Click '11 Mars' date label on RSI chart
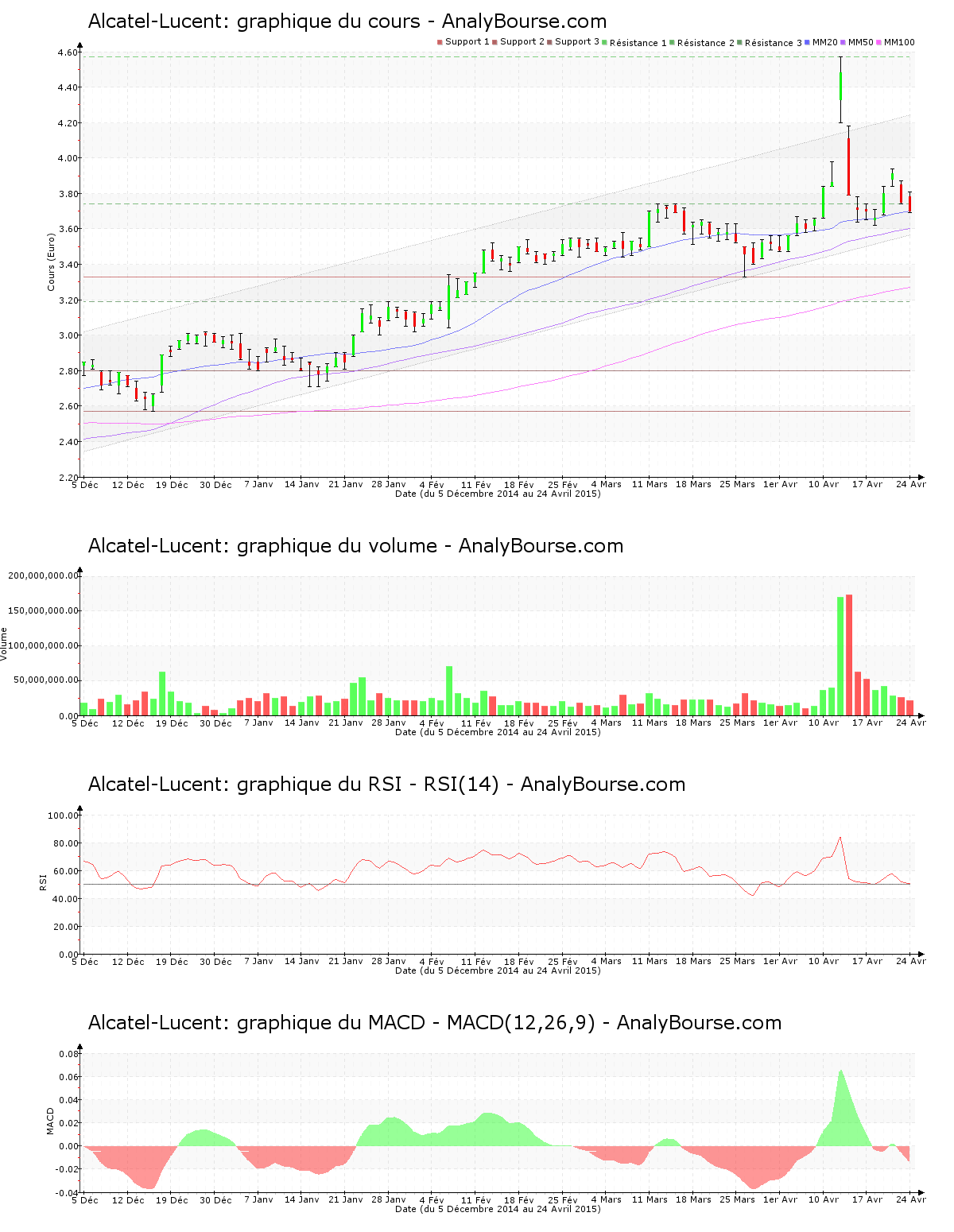954x1232 pixels. pyautogui.click(x=650, y=961)
